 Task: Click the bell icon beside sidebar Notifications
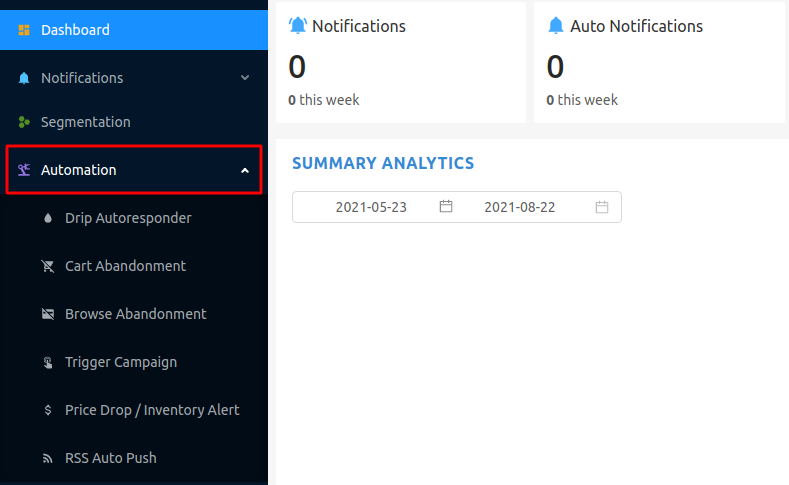(24, 78)
